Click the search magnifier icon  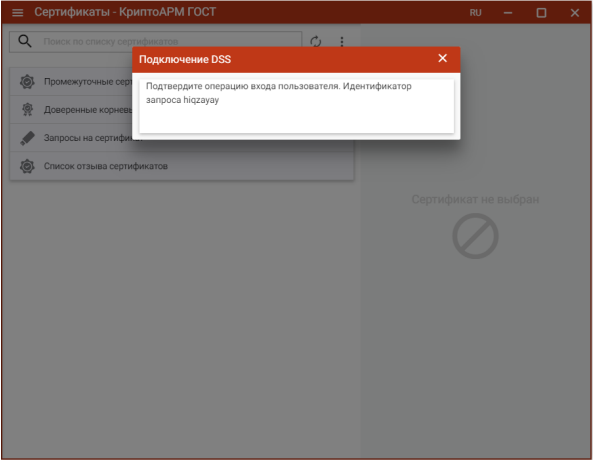click(x=25, y=41)
